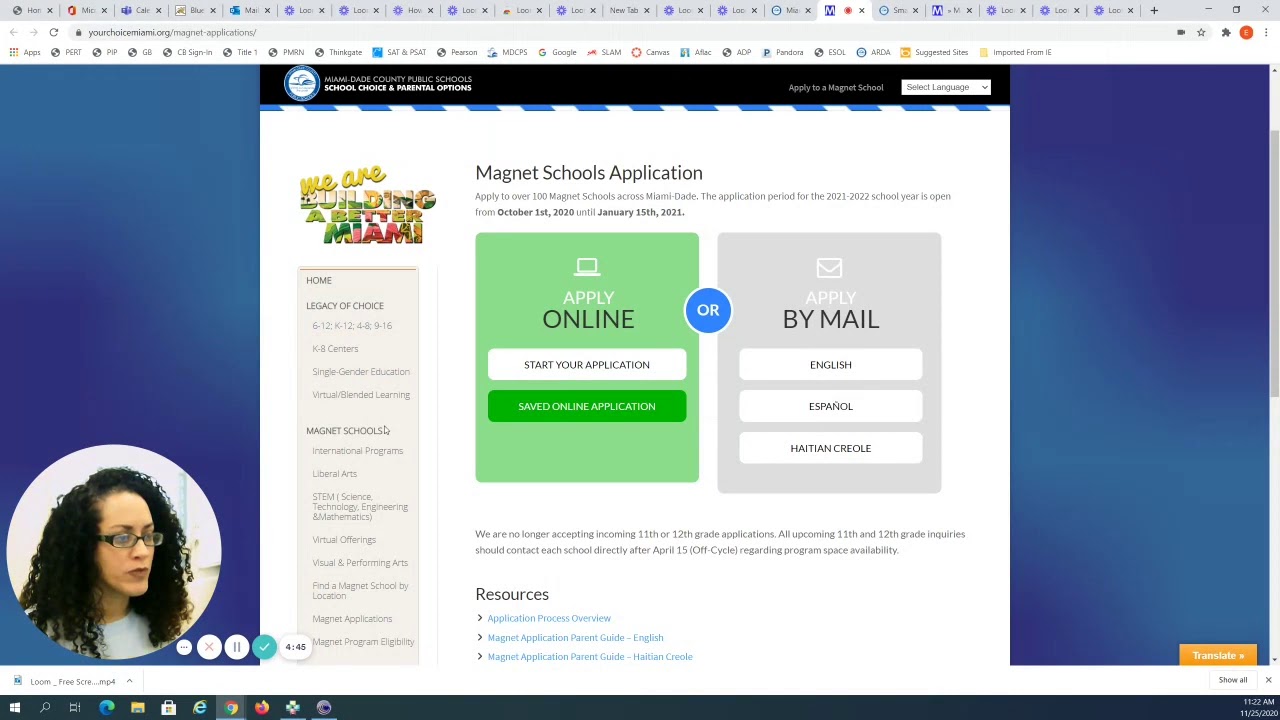This screenshot has width=1280, height=720.
Task: Cancel the Loom recording with the X button
Action: [x=209, y=647]
